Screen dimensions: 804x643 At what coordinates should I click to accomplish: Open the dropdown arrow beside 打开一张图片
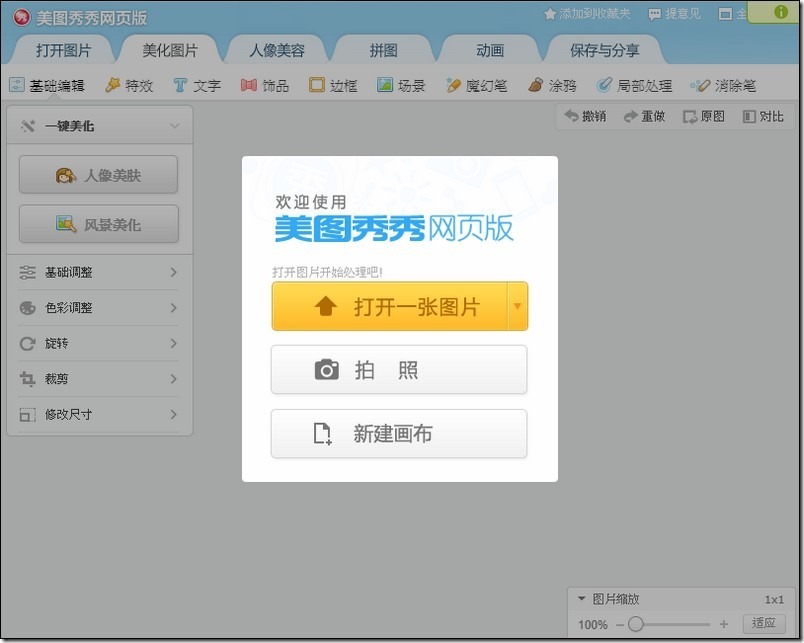[x=517, y=306]
